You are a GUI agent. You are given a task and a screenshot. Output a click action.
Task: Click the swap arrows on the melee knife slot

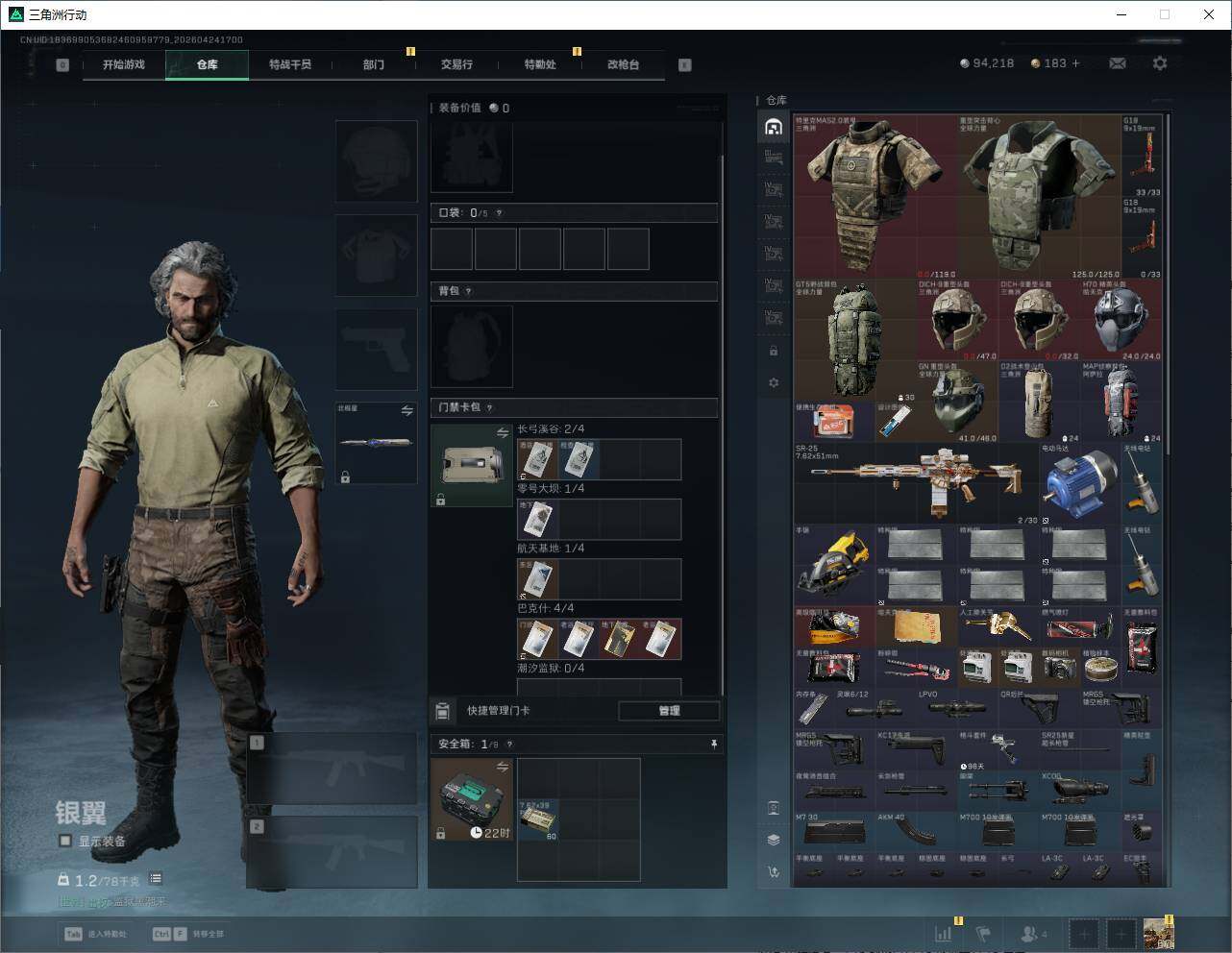point(407,411)
